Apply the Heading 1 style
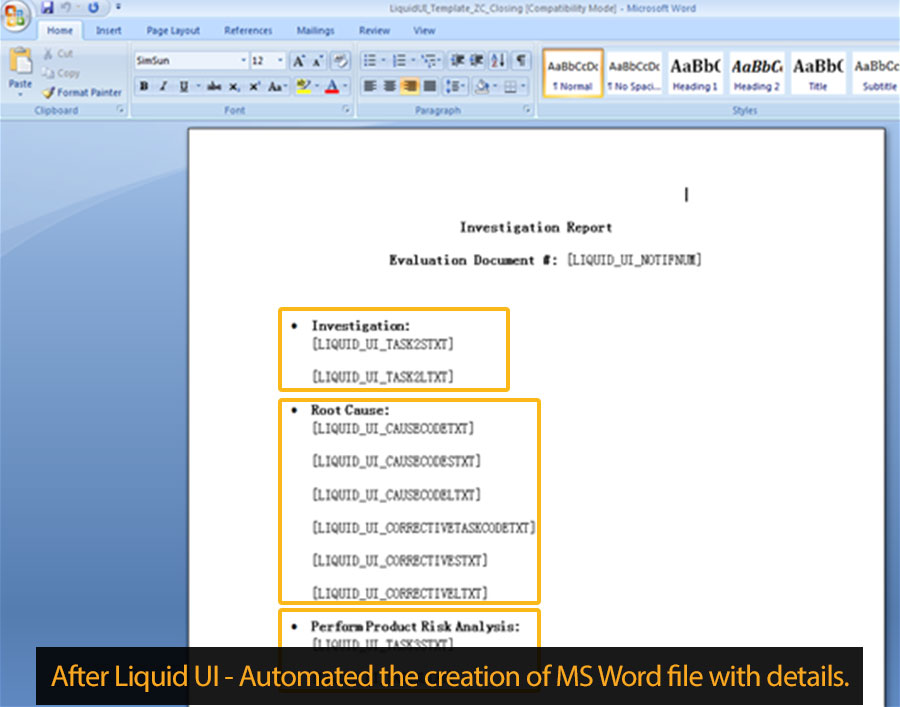900x707 pixels. 695,74
